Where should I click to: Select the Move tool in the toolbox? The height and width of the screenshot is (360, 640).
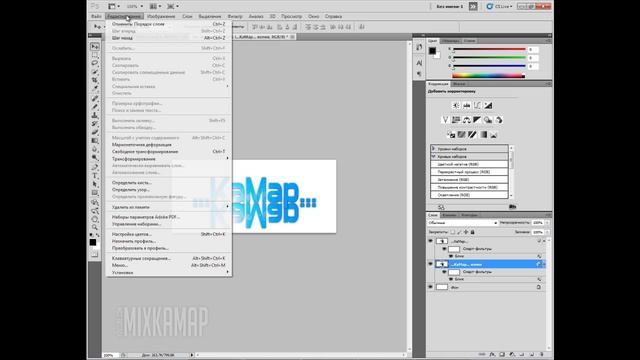95,47
